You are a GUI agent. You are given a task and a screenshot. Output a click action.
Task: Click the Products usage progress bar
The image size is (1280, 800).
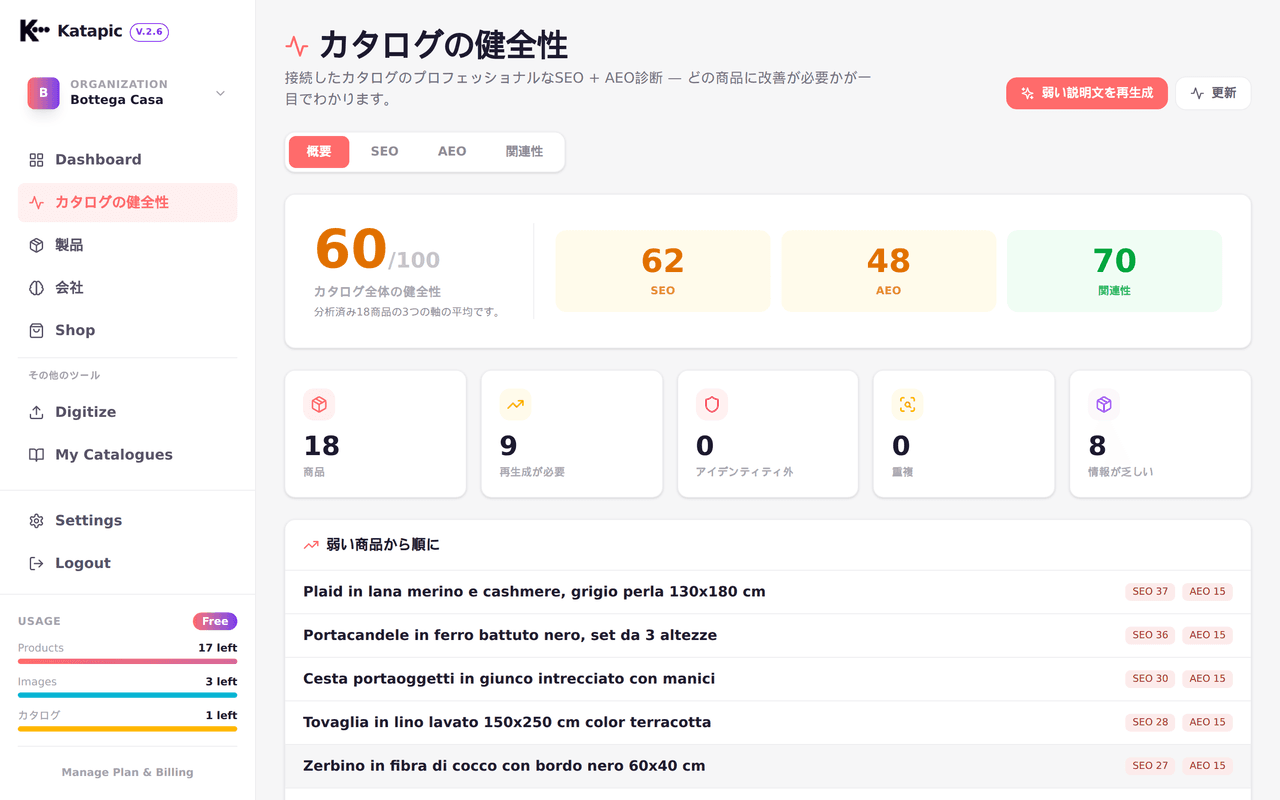[128, 661]
